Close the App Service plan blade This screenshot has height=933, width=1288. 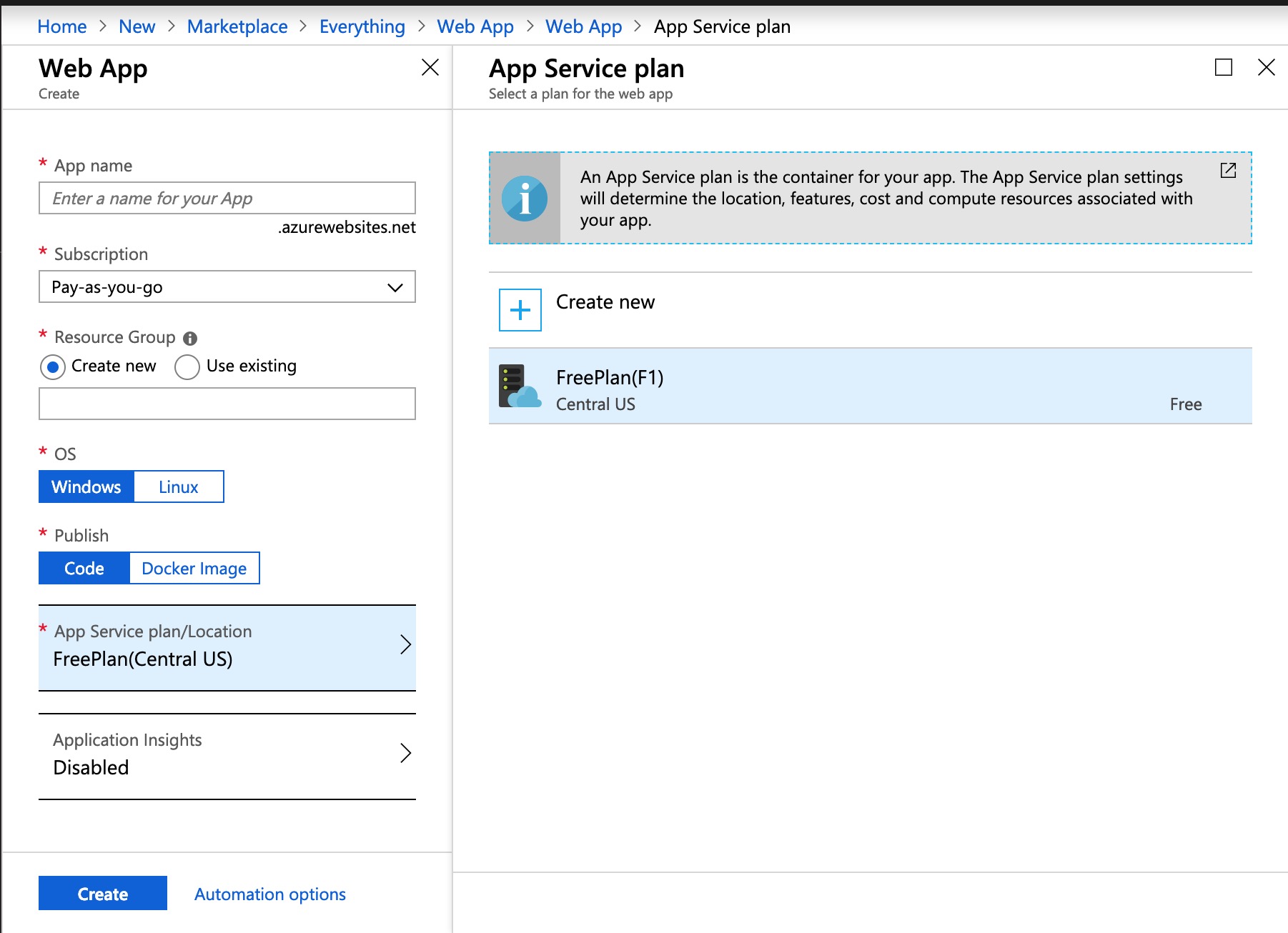click(1266, 68)
